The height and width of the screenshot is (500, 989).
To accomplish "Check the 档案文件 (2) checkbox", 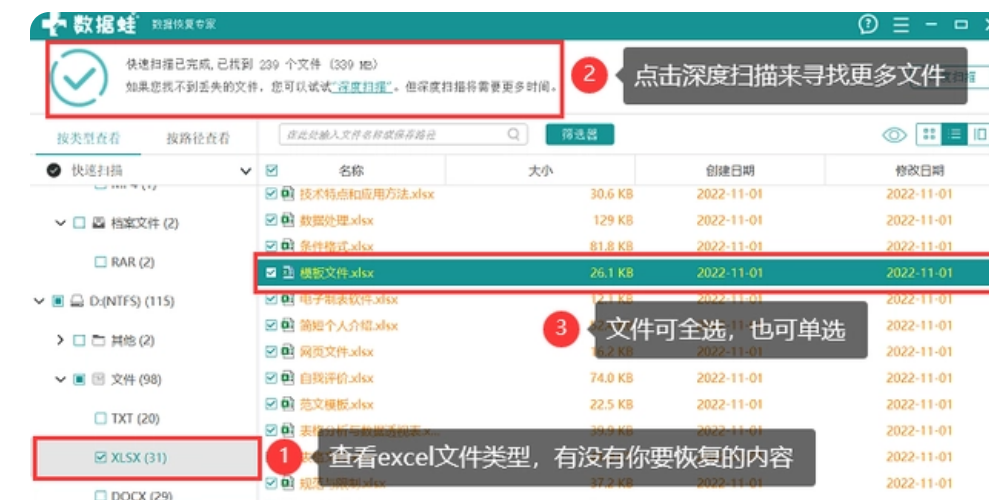I will pos(79,223).
